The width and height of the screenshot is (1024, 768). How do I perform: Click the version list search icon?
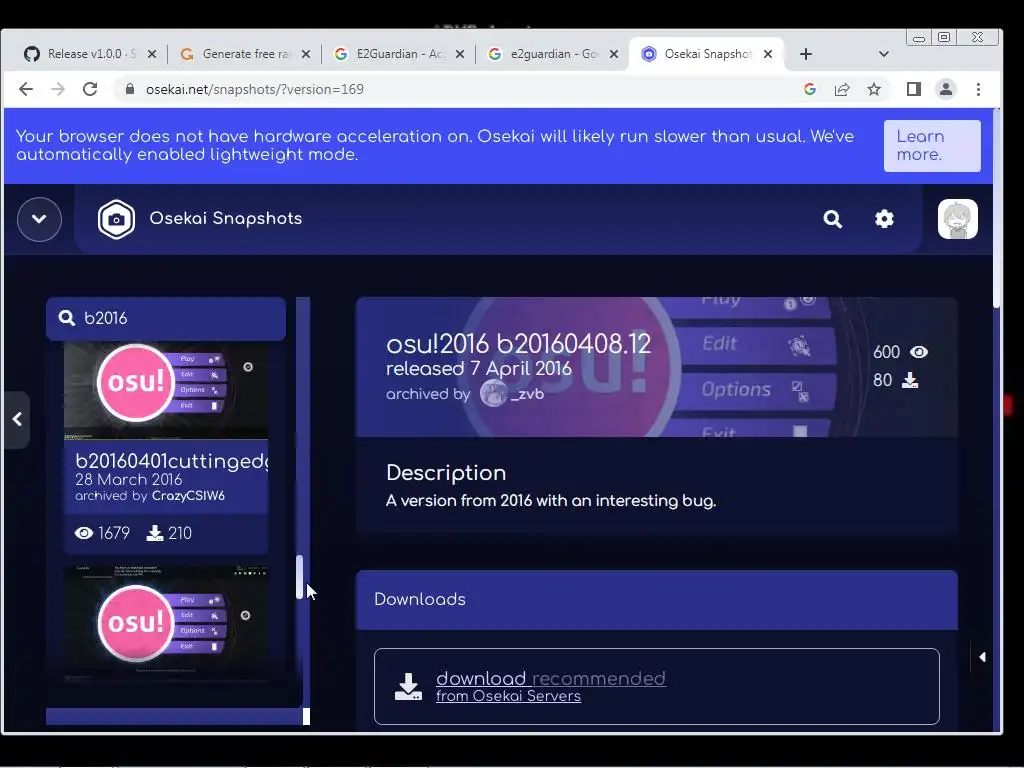coord(67,318)
